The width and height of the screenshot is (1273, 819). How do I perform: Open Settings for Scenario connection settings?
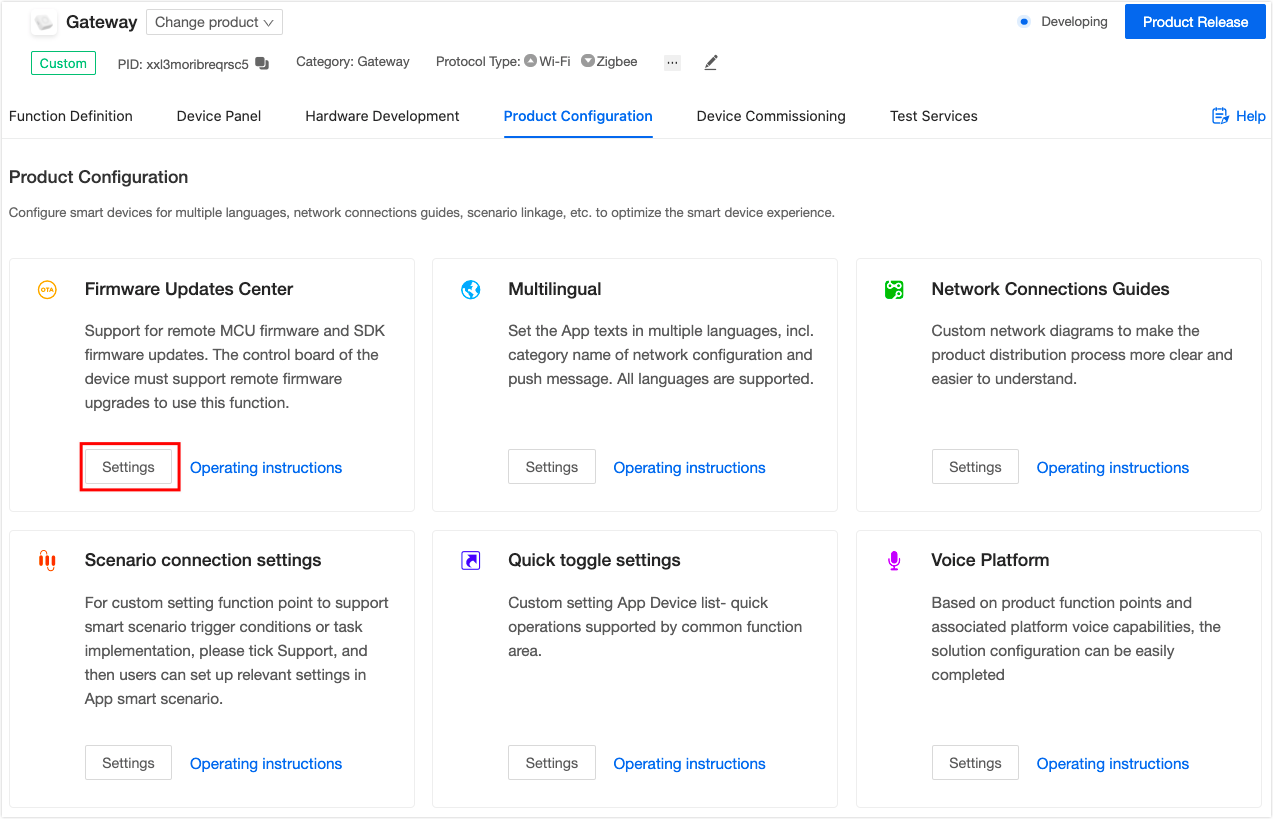128,763
